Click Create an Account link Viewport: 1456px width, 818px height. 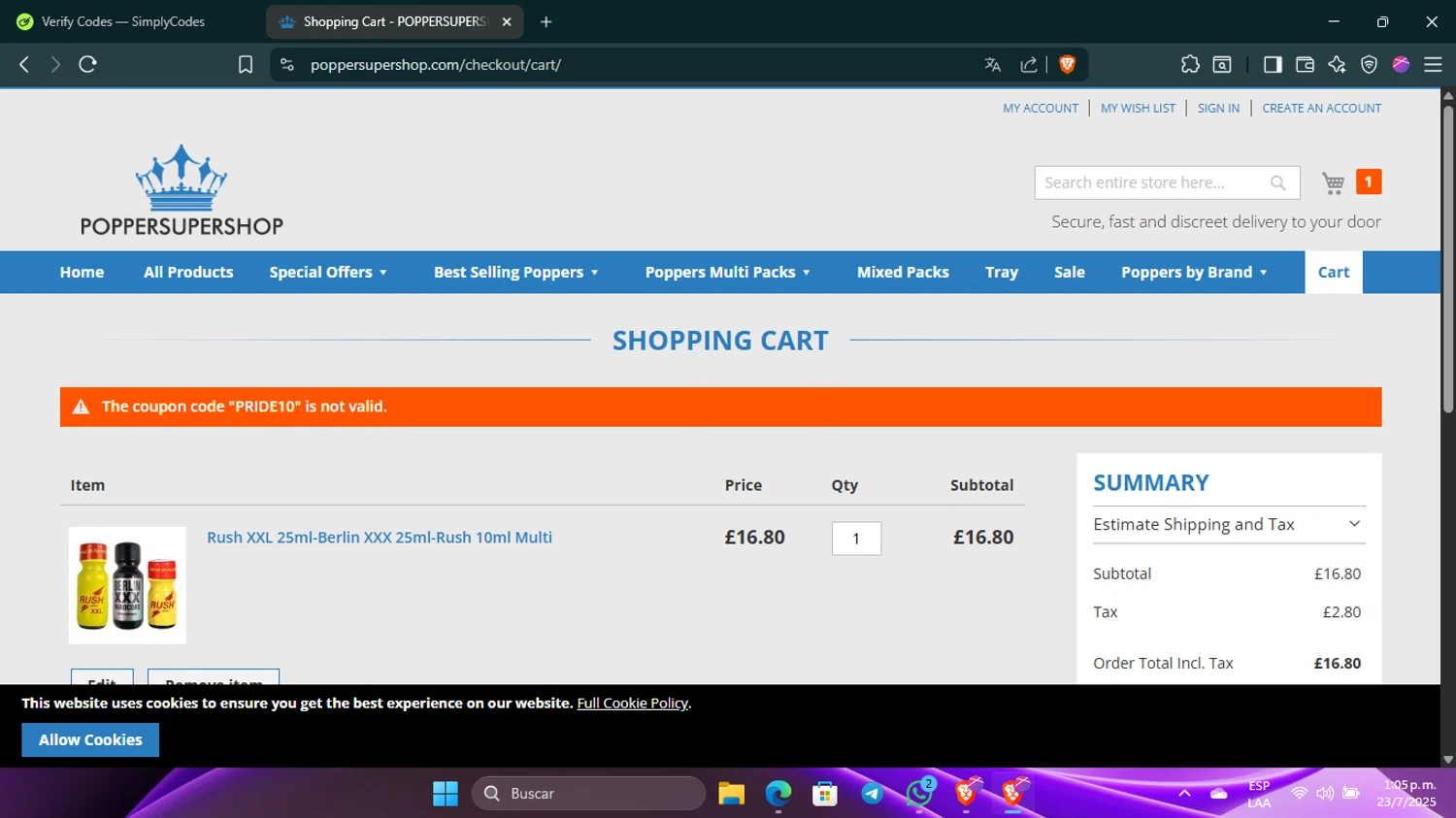point(1321,108)
